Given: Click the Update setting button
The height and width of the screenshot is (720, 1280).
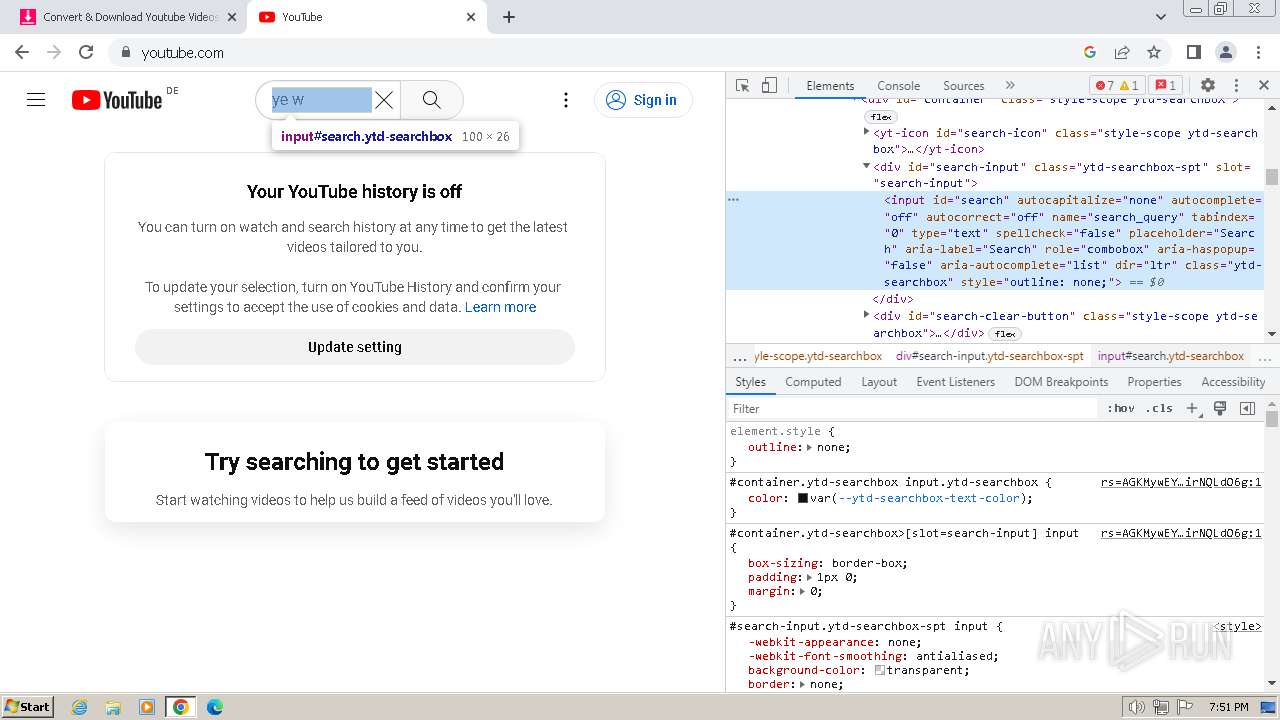Looking at the screenshot, I should click(355, 347).
